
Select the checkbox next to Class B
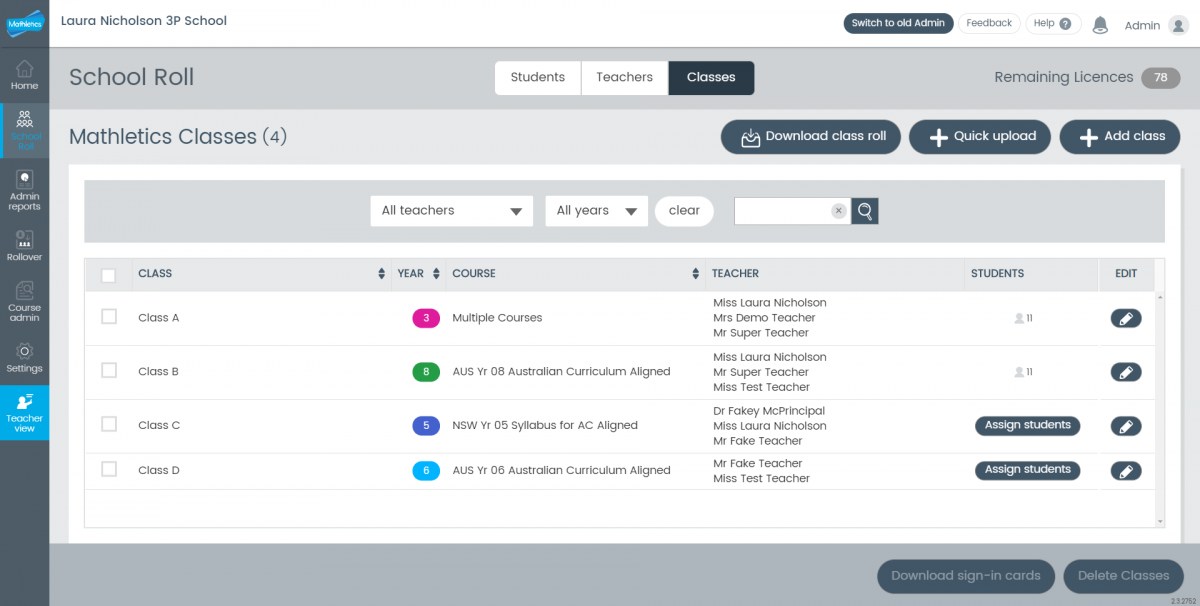click(109, 370)
